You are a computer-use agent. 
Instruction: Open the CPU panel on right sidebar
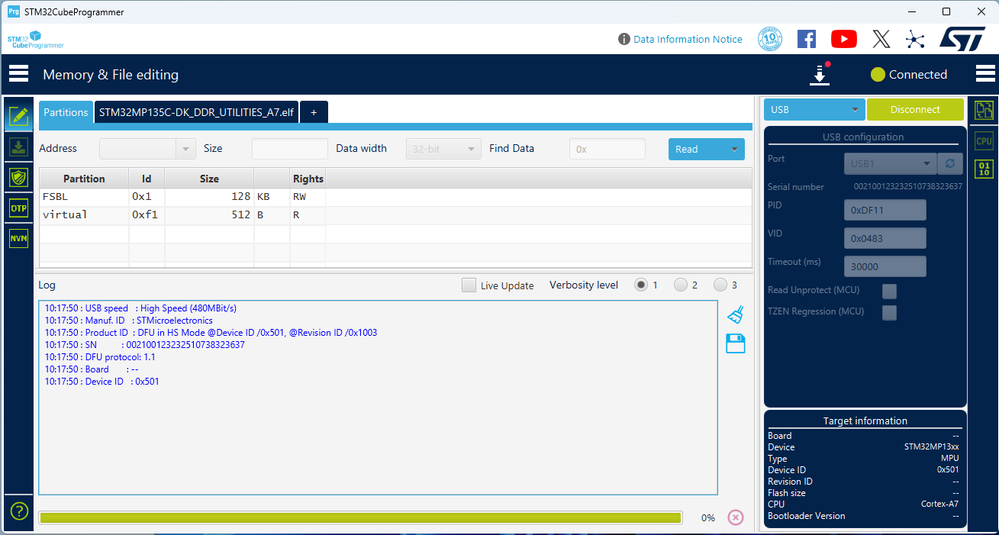click(984, 141)
